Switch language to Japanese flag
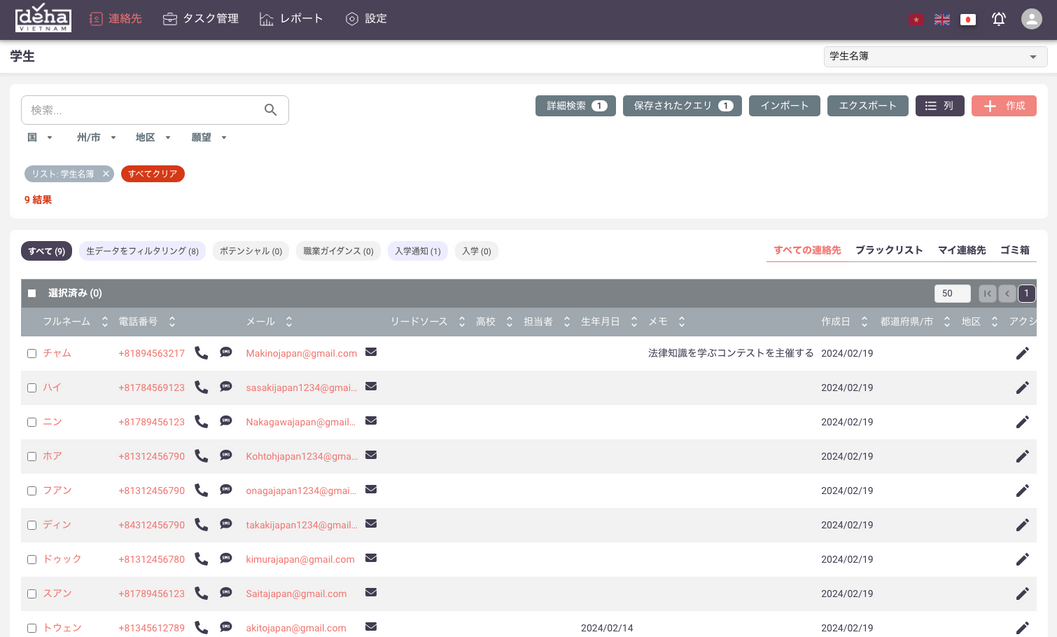The width and height of the screenshot is (1057, 637). click(967, 19)
